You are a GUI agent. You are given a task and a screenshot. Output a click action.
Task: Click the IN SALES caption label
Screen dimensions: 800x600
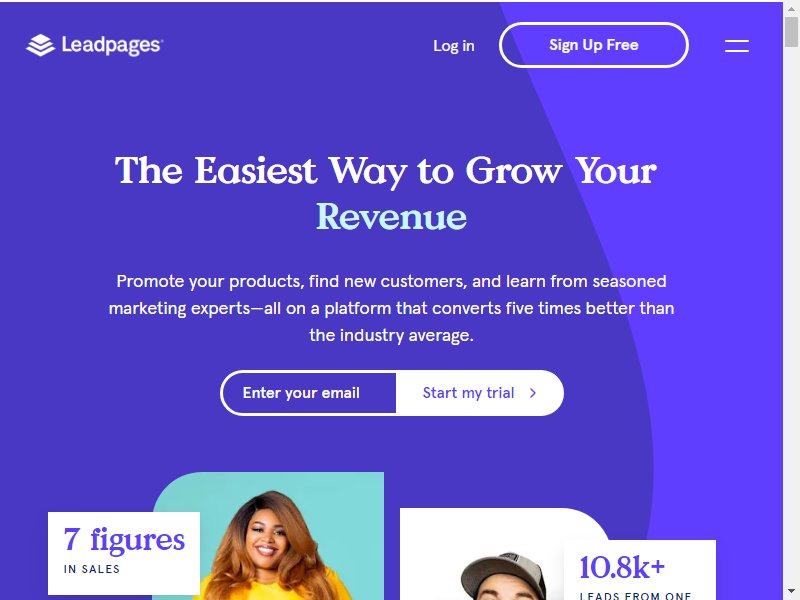[x=92, y=569]
